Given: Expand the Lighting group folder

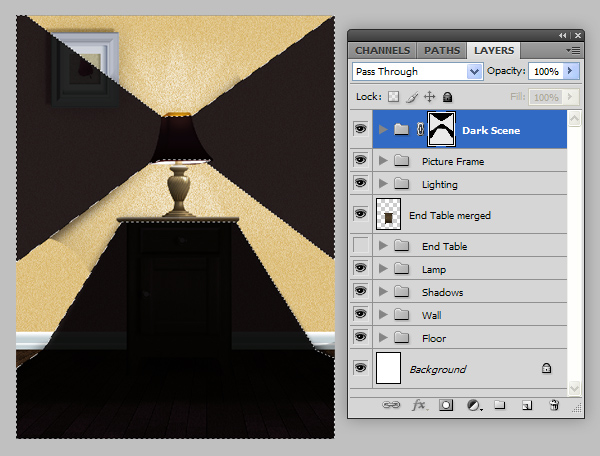Looking at the screenshot, I should click(x=383, y=184).
